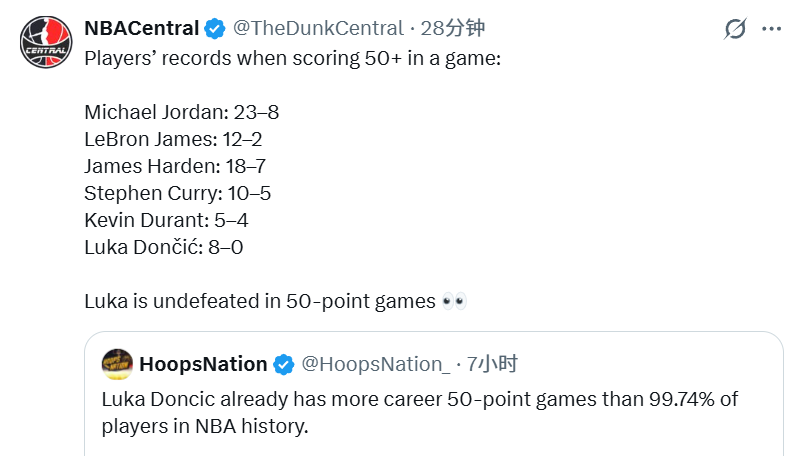Open the @TheDunkCentral handle link

pyautogui.click(x=318, y=28)
